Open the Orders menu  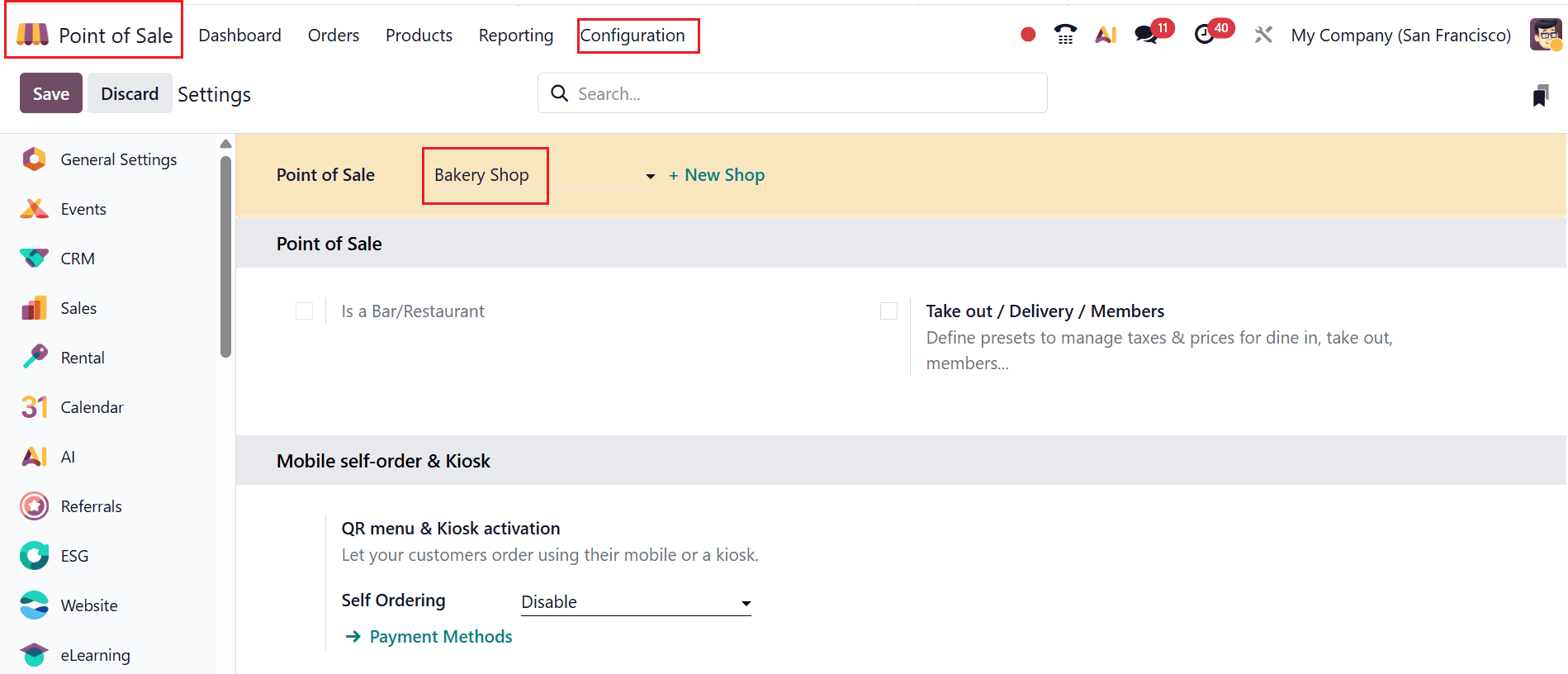[334, 35]
